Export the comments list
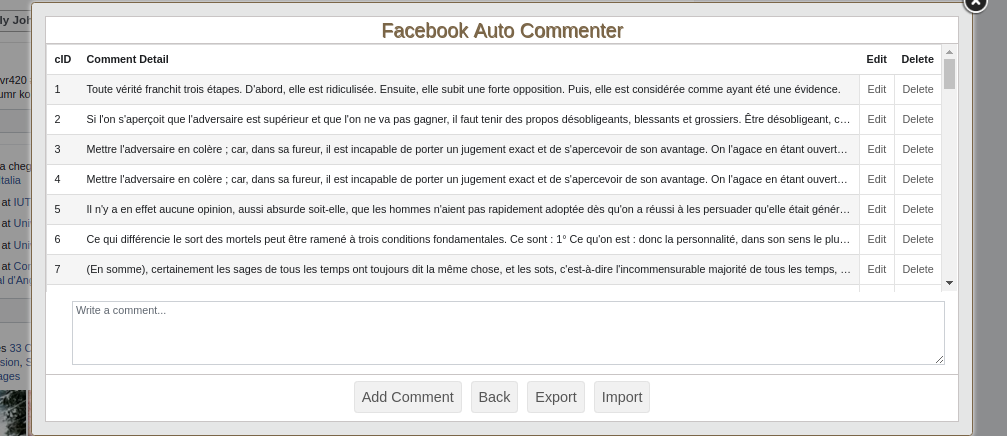Screen dimensions: 1007x436 click(x=556, y=397)
